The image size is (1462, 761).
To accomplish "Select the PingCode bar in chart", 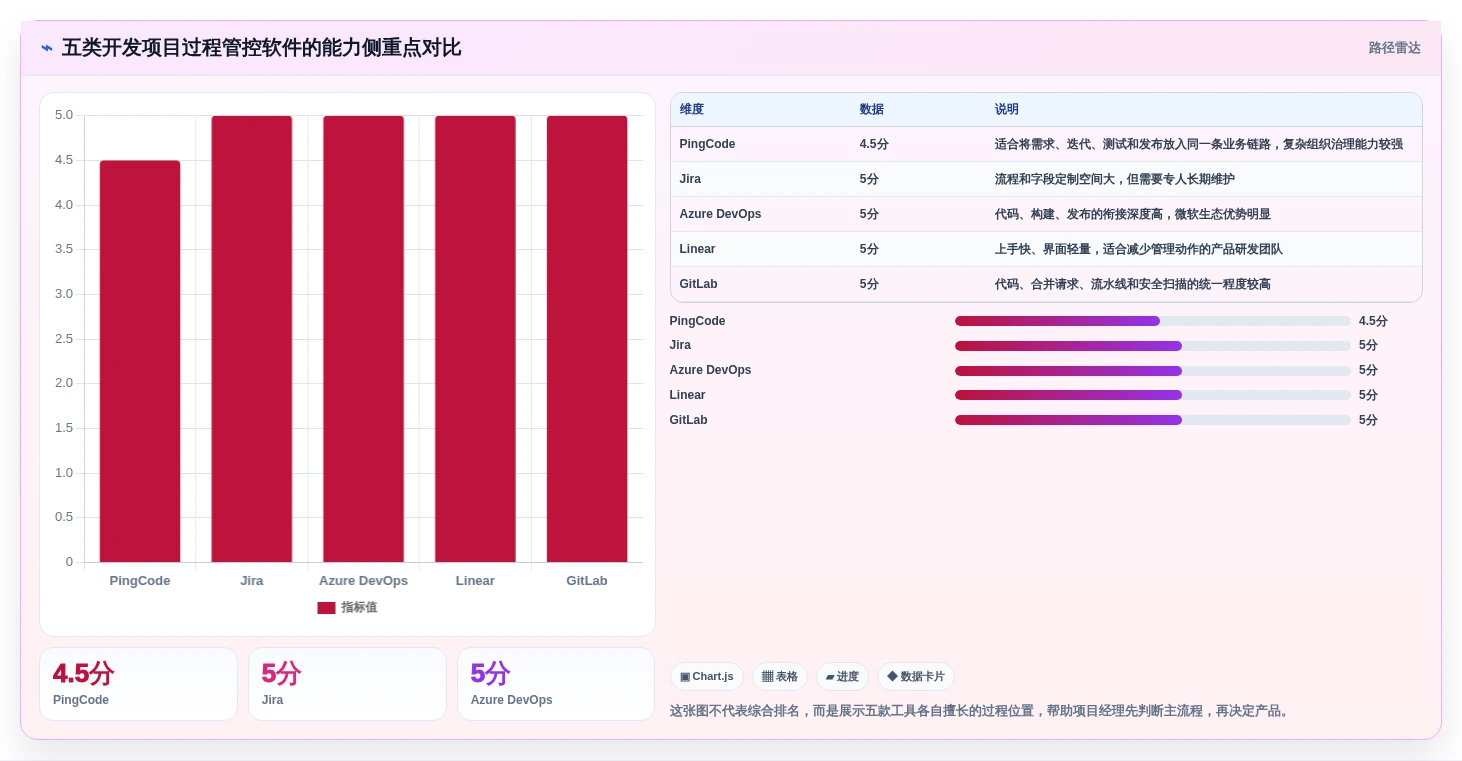I will coord(140,361).
